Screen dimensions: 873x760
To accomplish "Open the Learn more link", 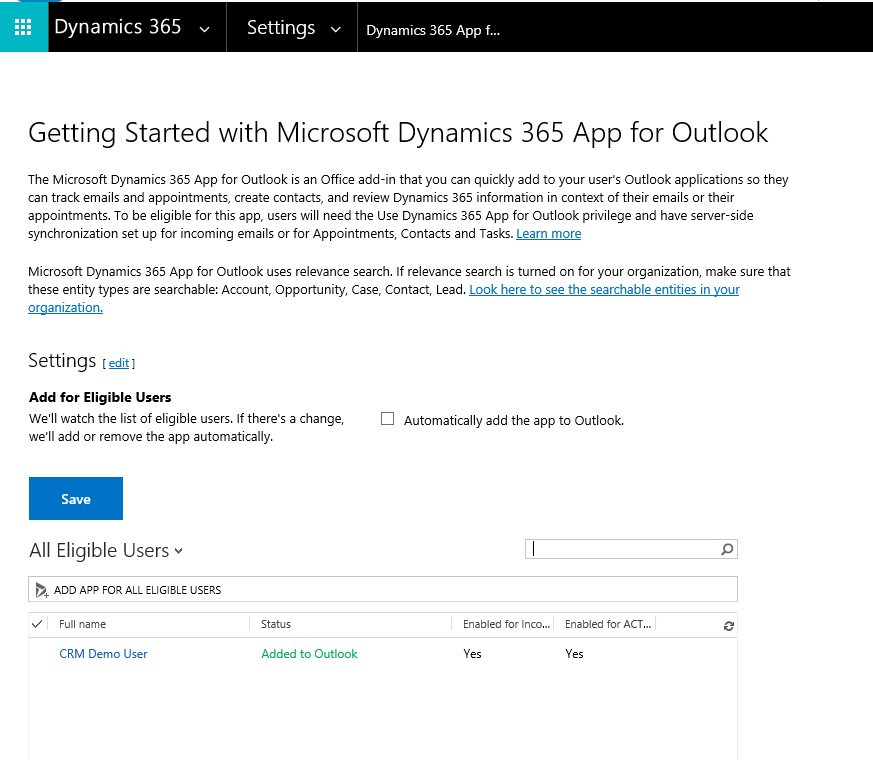I will [x=548, y=234].
